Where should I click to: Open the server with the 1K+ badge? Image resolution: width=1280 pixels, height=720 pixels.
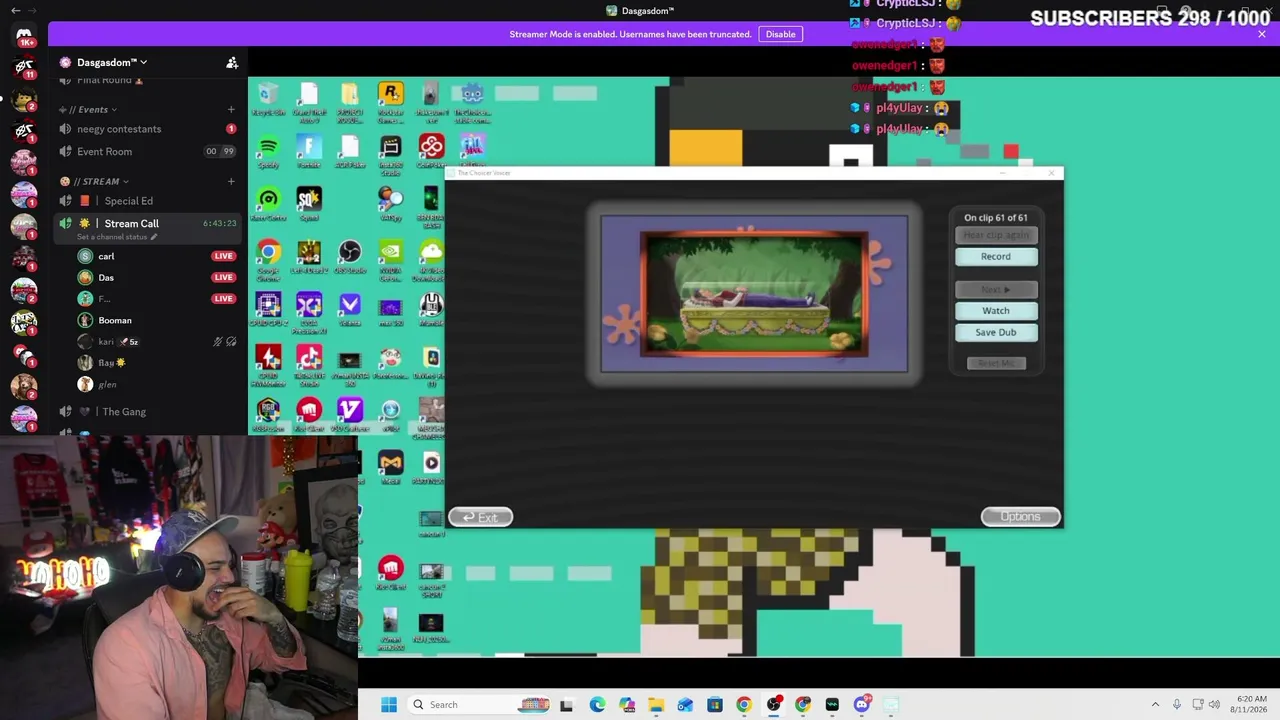tap(24, 36)
